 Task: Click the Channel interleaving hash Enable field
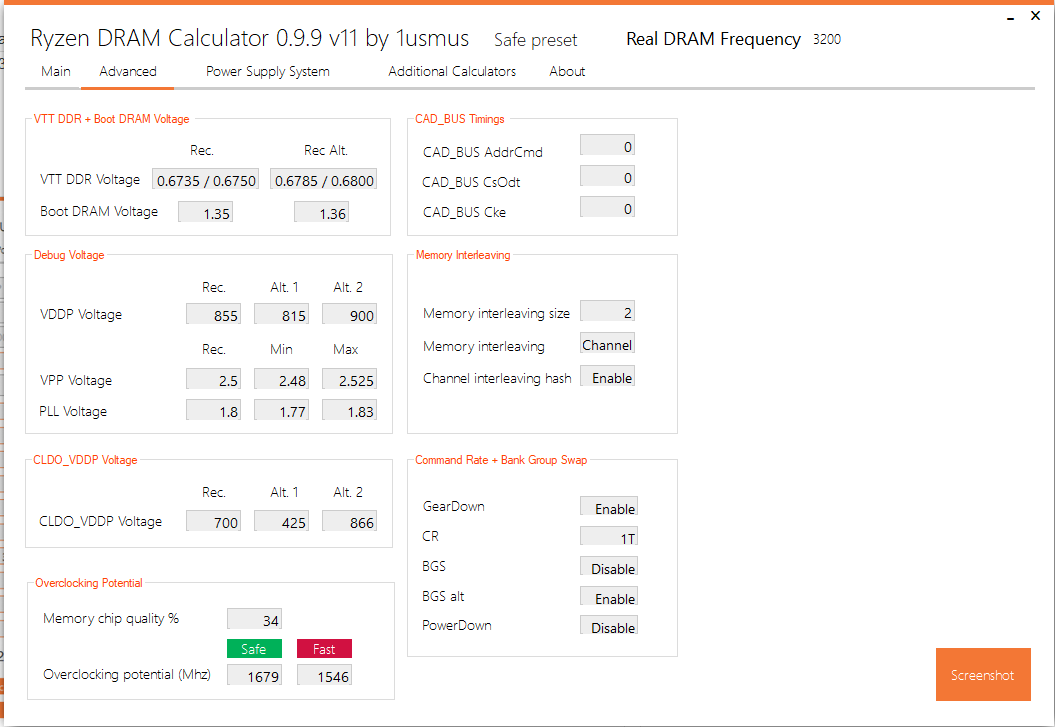coord(608,377)
